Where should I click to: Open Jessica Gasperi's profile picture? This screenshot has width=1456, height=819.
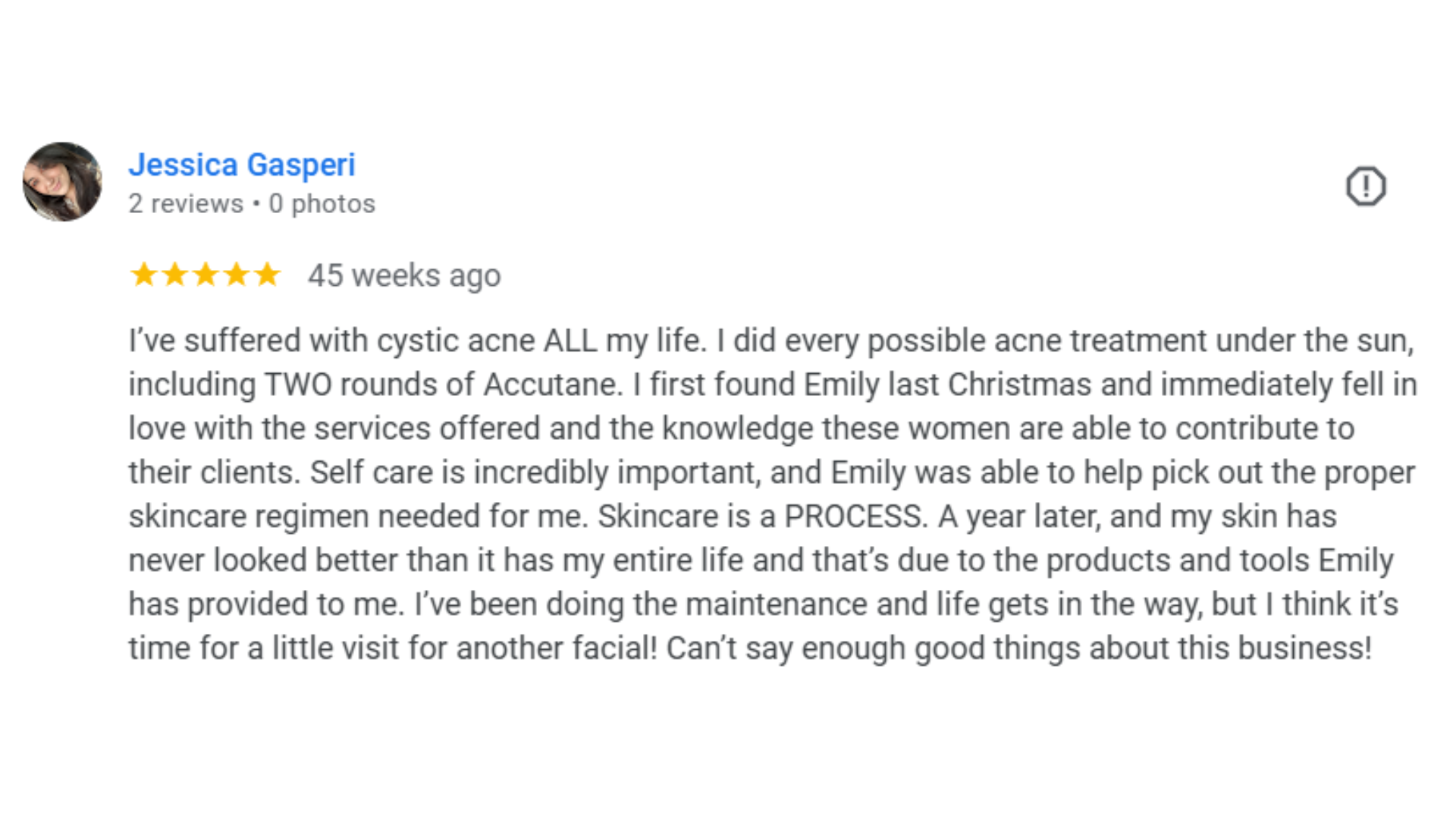tap(62, 182)
